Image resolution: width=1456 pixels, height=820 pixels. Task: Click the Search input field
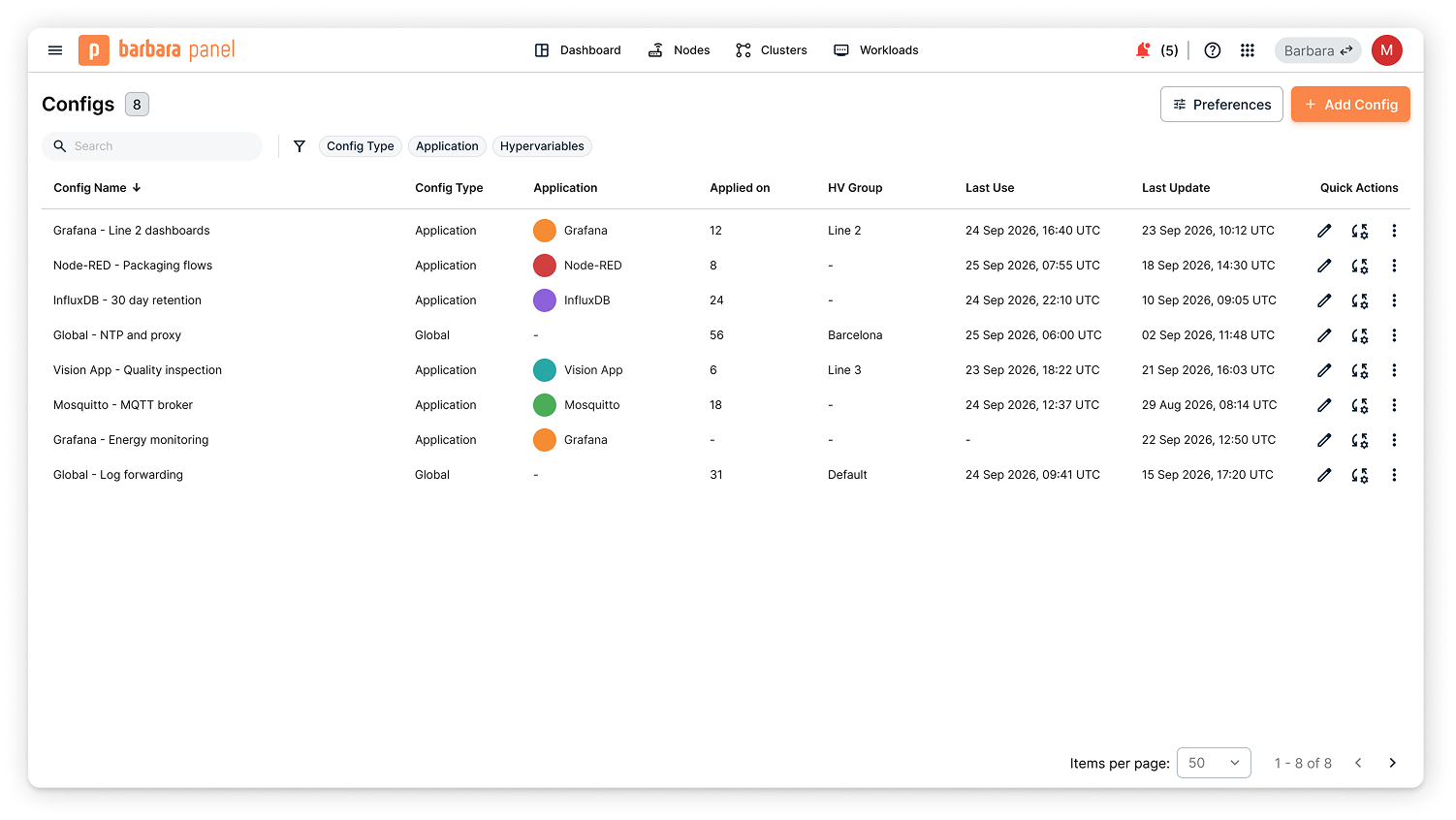(x=152, y=146)
